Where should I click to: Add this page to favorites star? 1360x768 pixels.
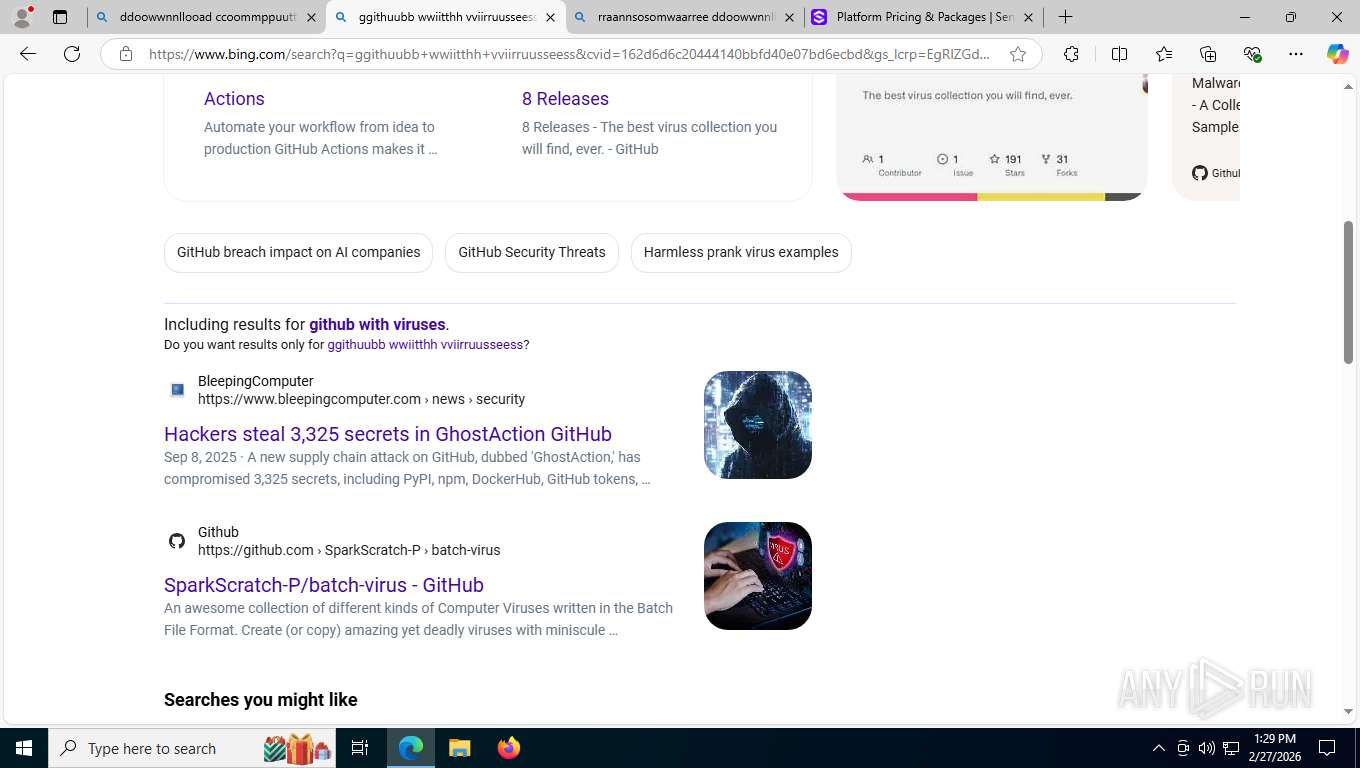point(1018,54)
